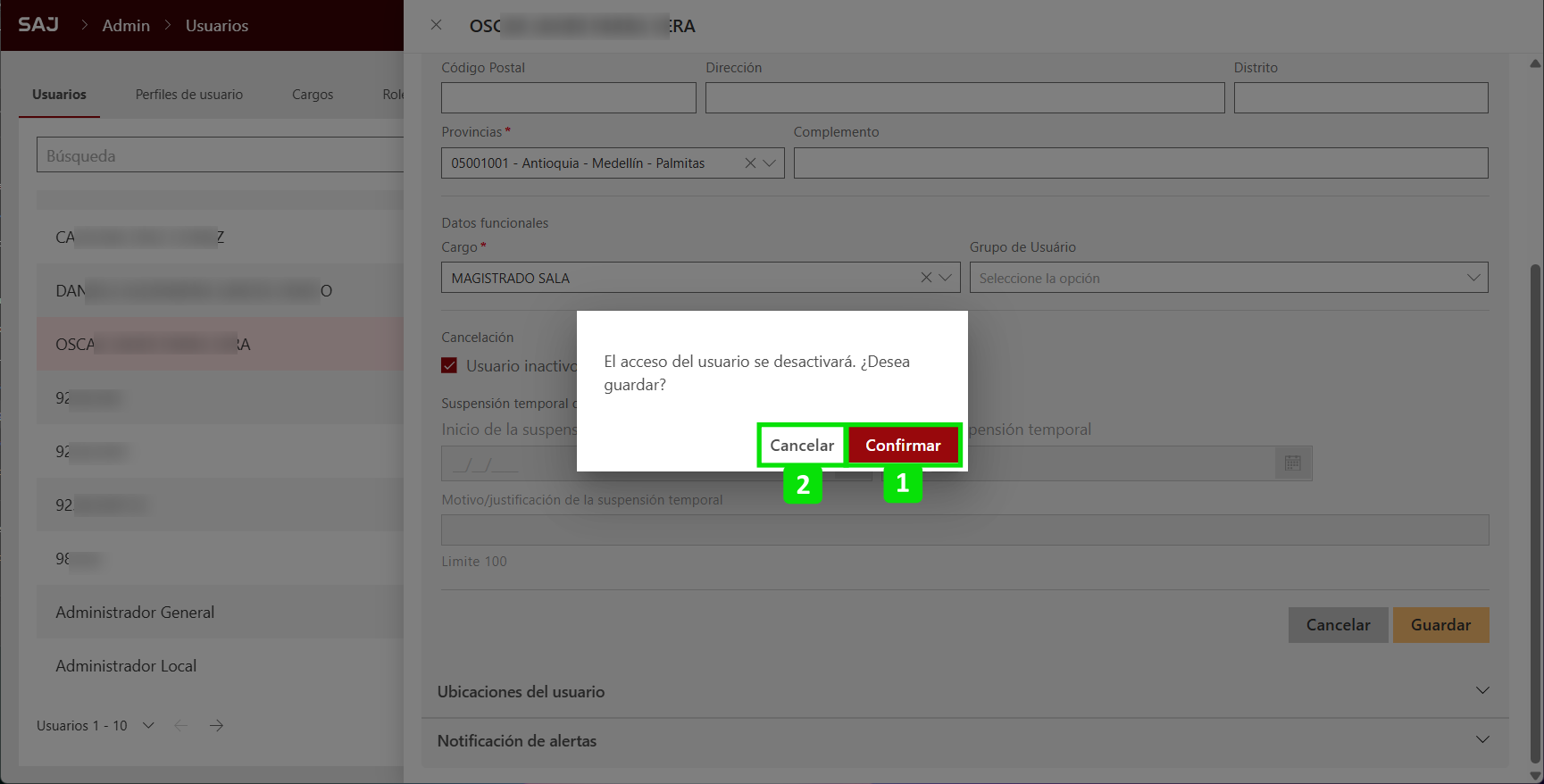Select Administrador General in the user list
The width and height of the screenshot is (1544, 784).
pos(135,613)
